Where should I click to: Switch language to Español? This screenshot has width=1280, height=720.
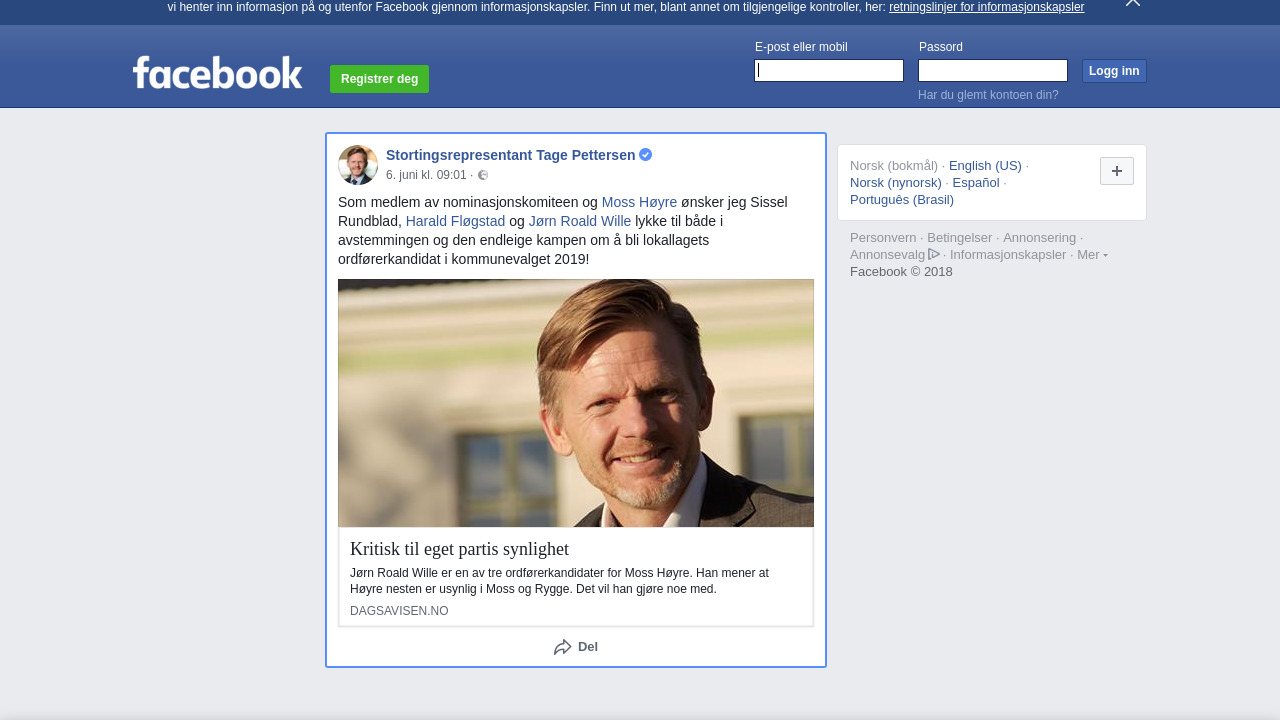pos(976,183)
